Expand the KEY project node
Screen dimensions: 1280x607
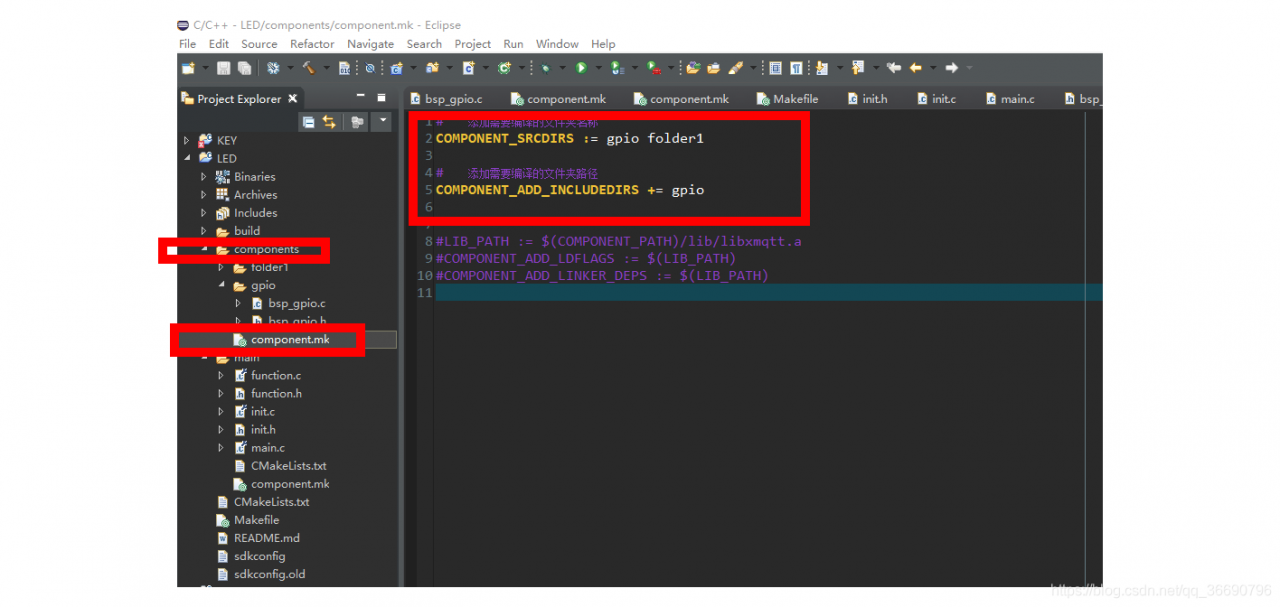[x=187, y=141]
